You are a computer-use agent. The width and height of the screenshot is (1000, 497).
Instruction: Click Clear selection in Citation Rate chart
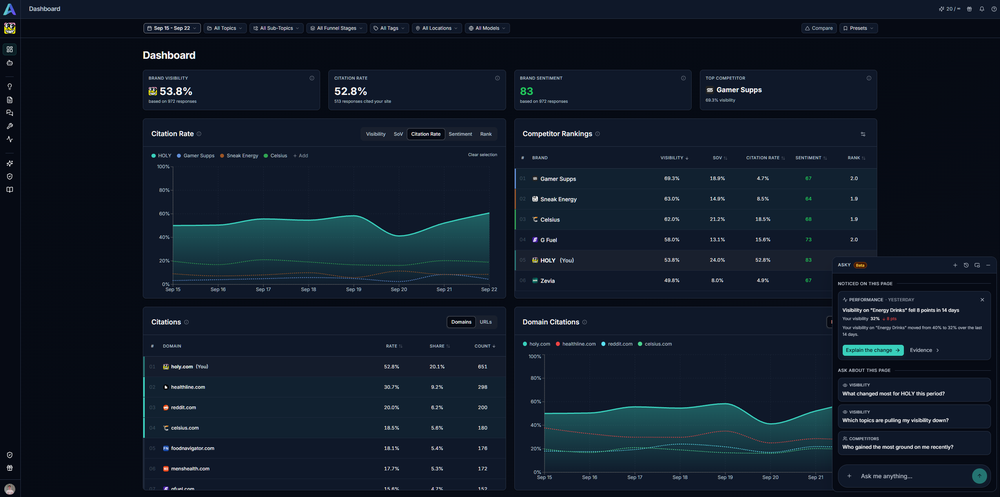[482, 155]
